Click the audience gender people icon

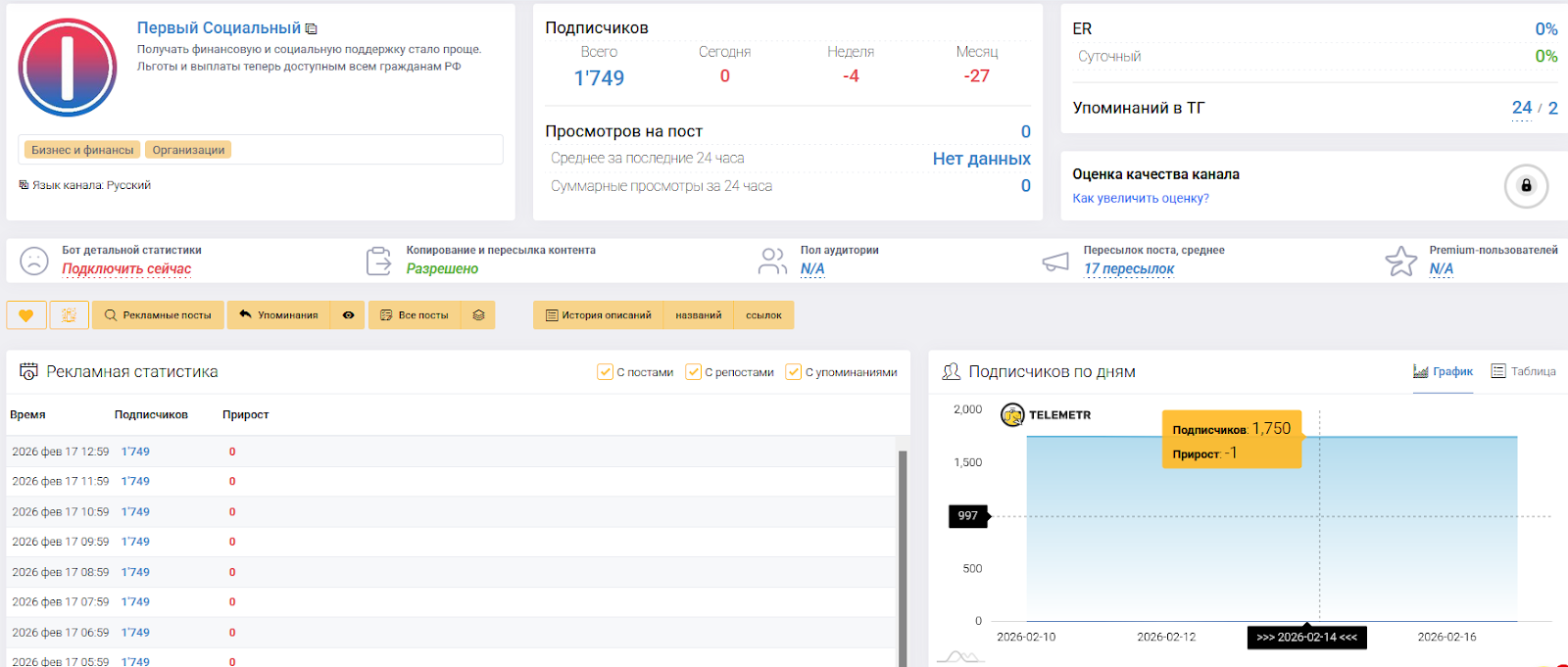(772, 261)
